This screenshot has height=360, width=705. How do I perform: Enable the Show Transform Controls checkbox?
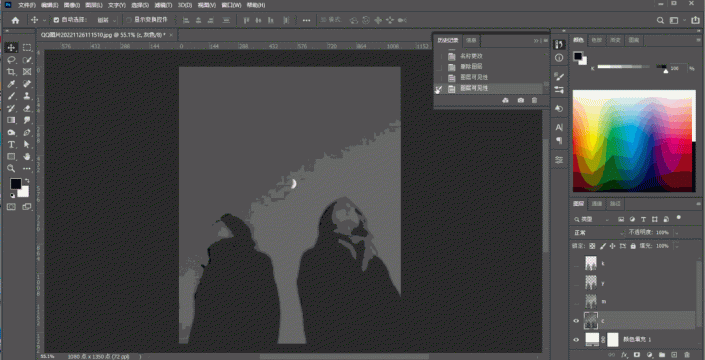coord(129,20)
